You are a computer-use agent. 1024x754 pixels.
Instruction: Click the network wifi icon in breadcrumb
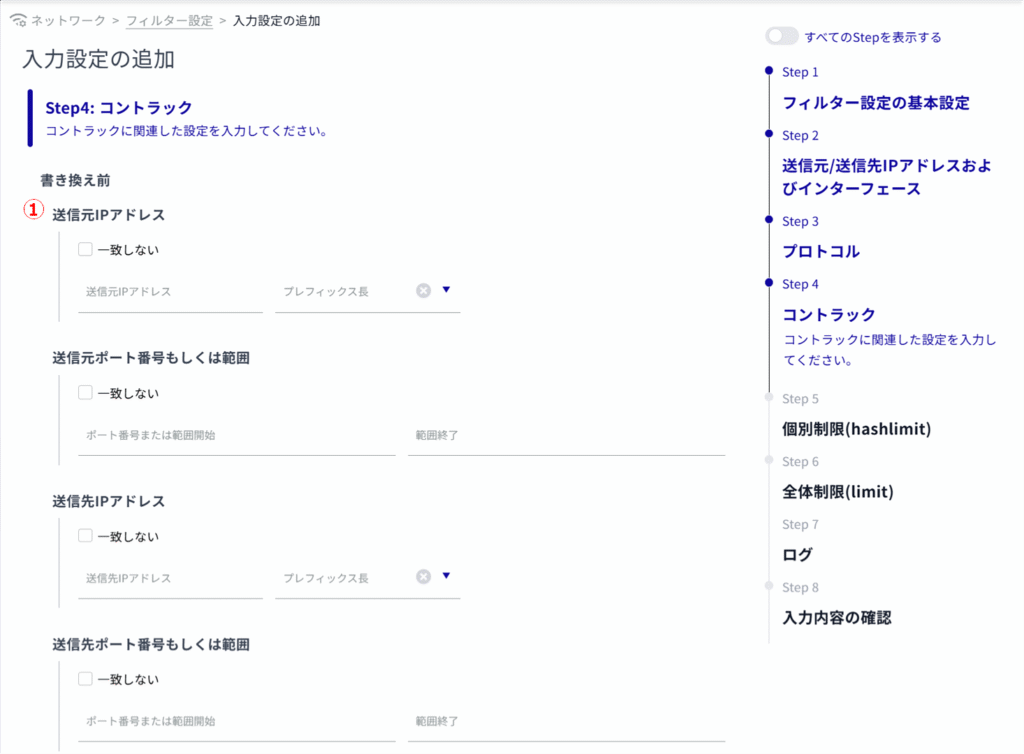pos(17,20)
